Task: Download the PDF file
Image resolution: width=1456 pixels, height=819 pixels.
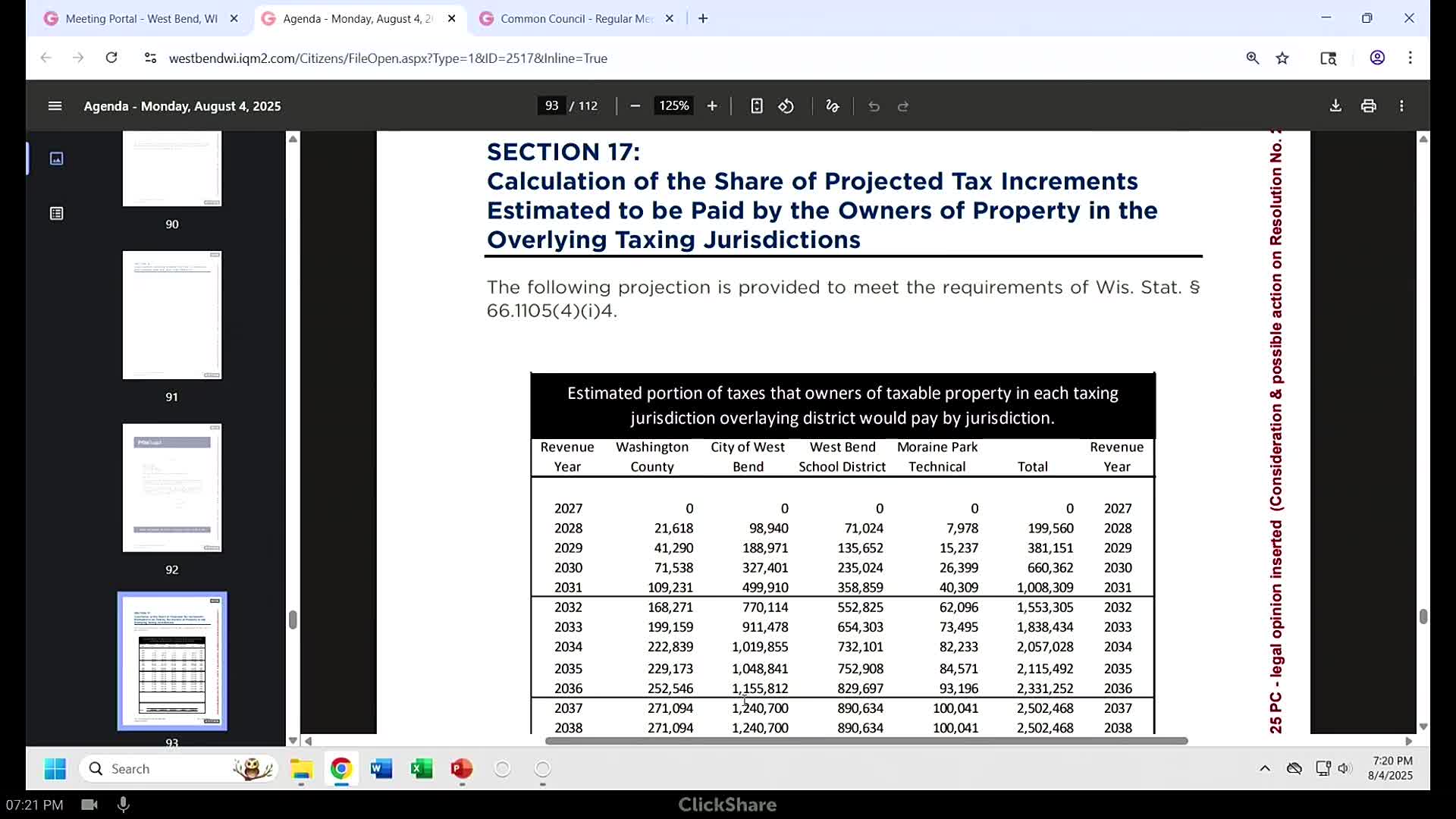Action: click(x=1335, y=106)
